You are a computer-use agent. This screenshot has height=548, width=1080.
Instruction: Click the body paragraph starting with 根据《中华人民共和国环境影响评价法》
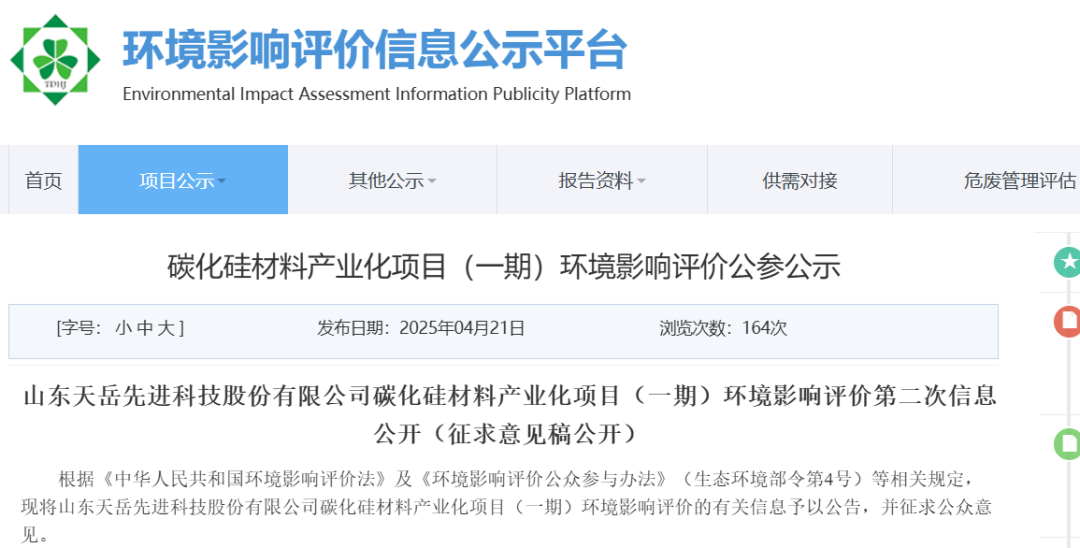(x=506, y=507)
